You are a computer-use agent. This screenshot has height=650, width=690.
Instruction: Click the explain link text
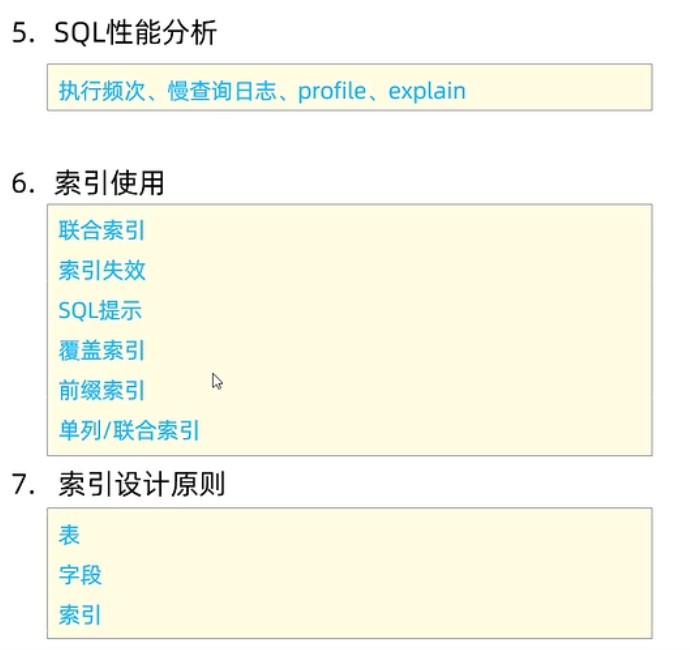pyautogui.click(x=427, y=91)
